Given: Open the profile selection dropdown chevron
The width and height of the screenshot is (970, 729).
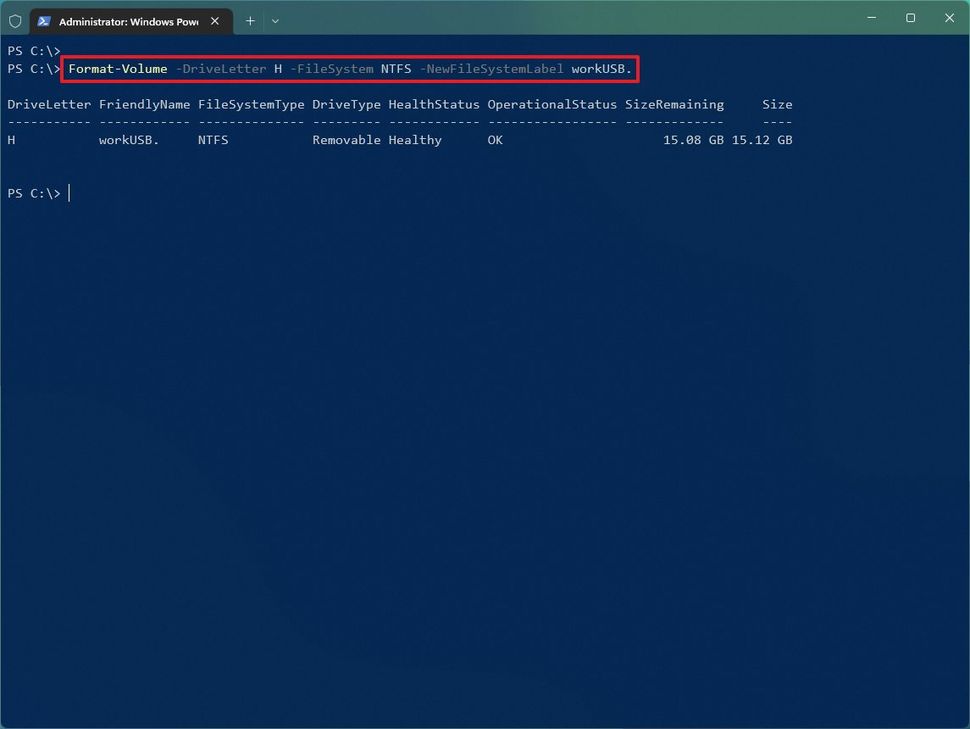Looking at the screenshot, I should point(275,20).
